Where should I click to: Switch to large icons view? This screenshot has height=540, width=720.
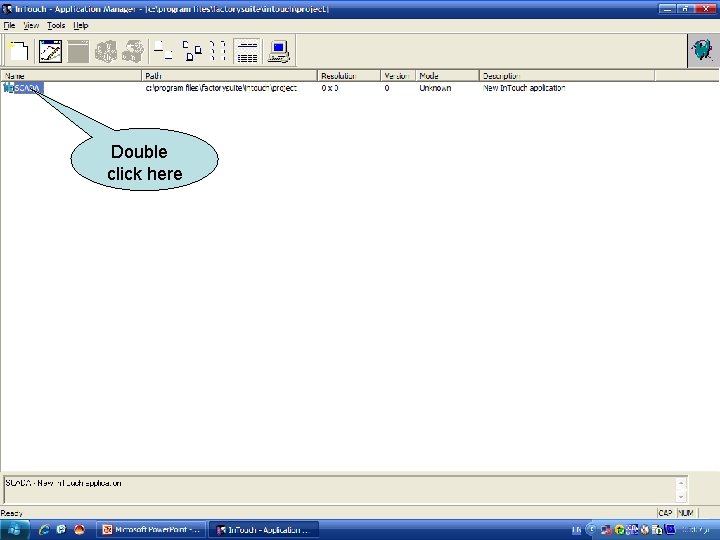pos(163,51)
